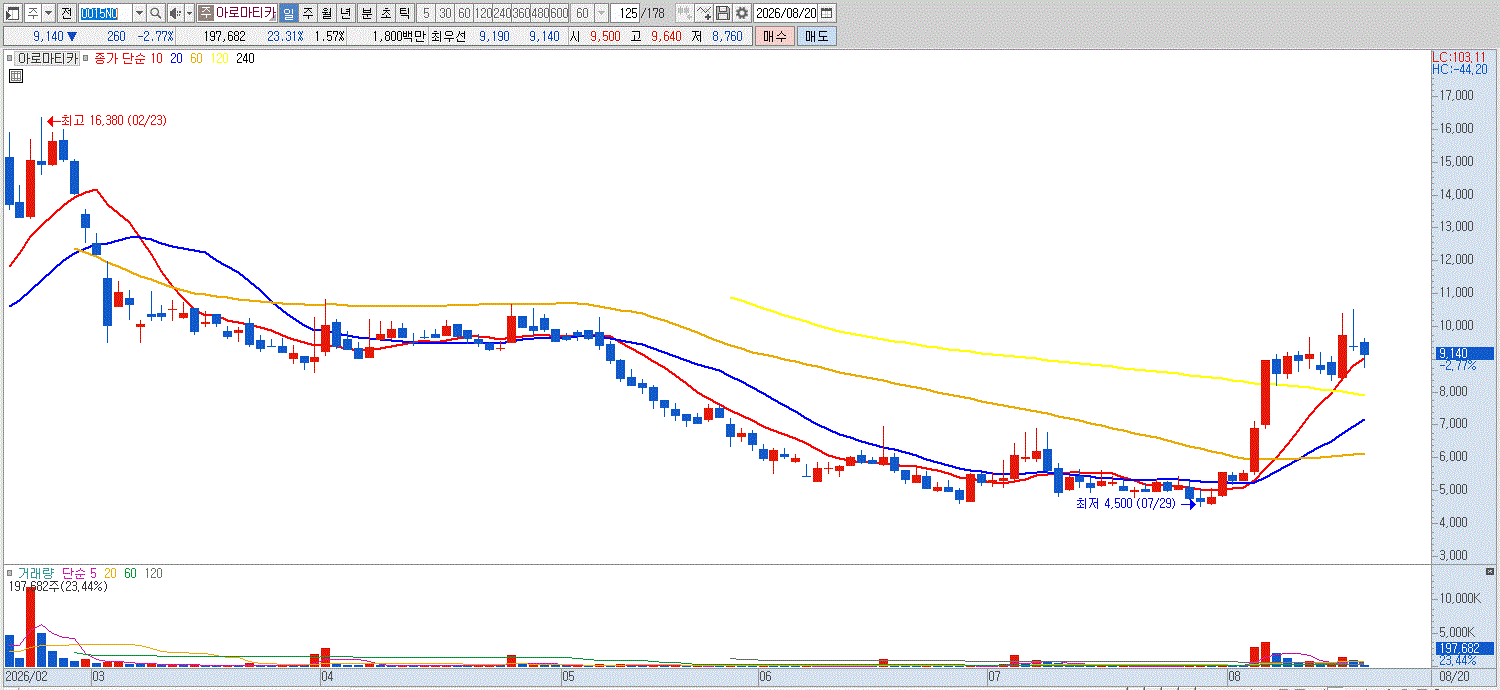This screenshot has width=1500, height=690.
Task: Click the stock search magnifier icon
Action: coord(155,13)
